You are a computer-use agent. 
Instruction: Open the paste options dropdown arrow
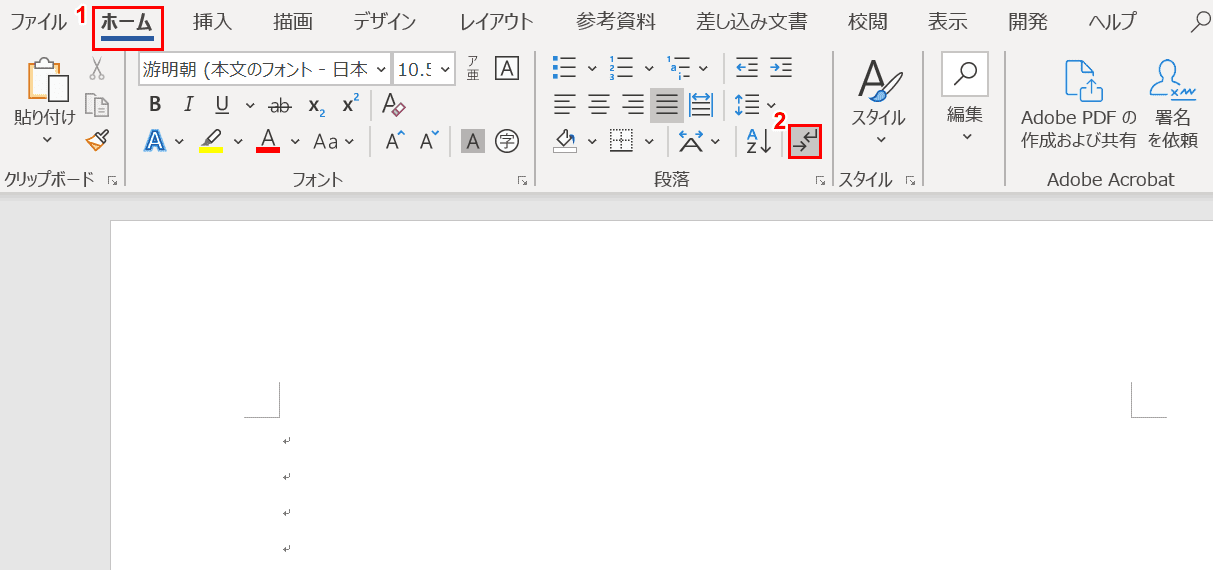pos(47,140)
